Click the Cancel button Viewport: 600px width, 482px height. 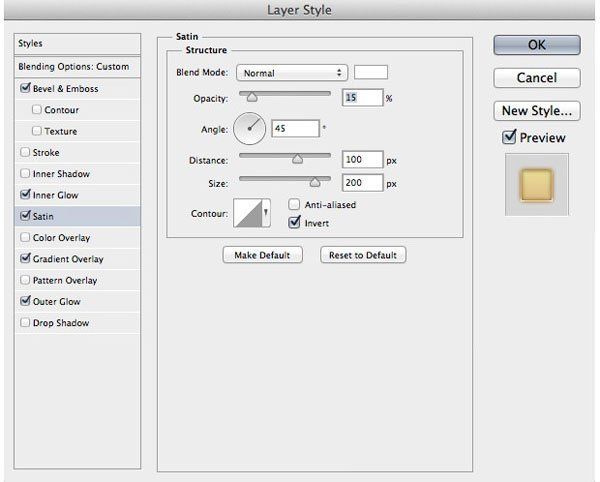click(x=537, y=78)
